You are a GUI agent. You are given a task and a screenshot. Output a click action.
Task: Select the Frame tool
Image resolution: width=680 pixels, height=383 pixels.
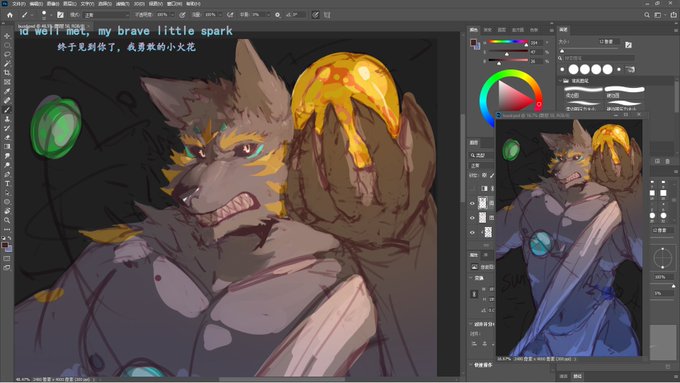pyautogui.click(x=7, y=82)
